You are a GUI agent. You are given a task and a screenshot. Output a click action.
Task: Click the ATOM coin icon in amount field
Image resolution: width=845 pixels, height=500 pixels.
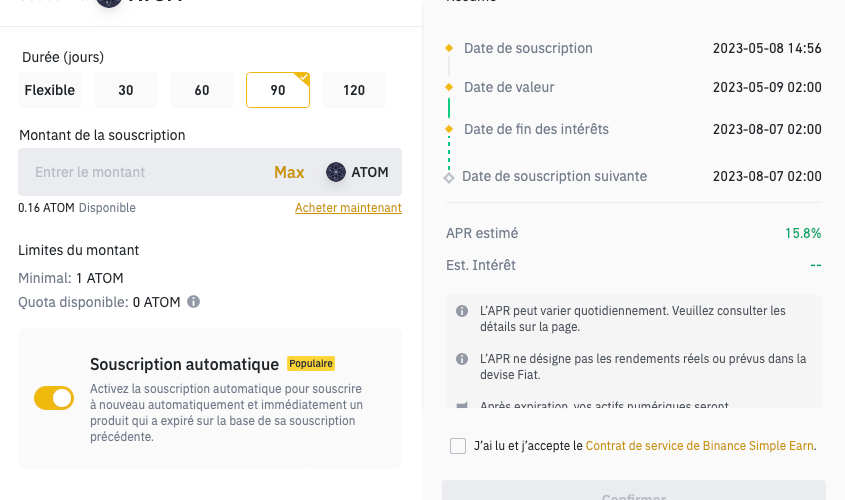click(336, 172)
